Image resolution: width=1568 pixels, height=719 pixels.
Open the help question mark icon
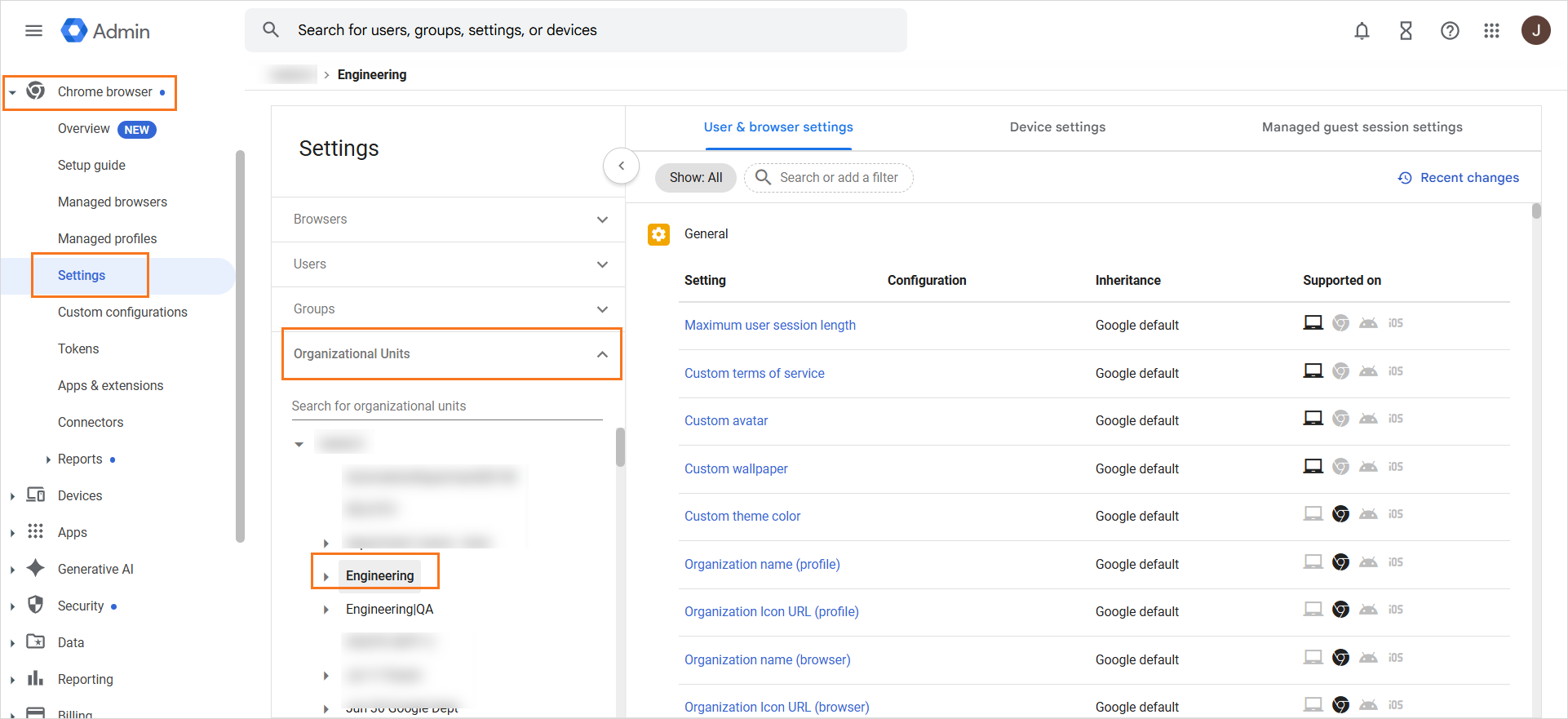click(1450, 31)
